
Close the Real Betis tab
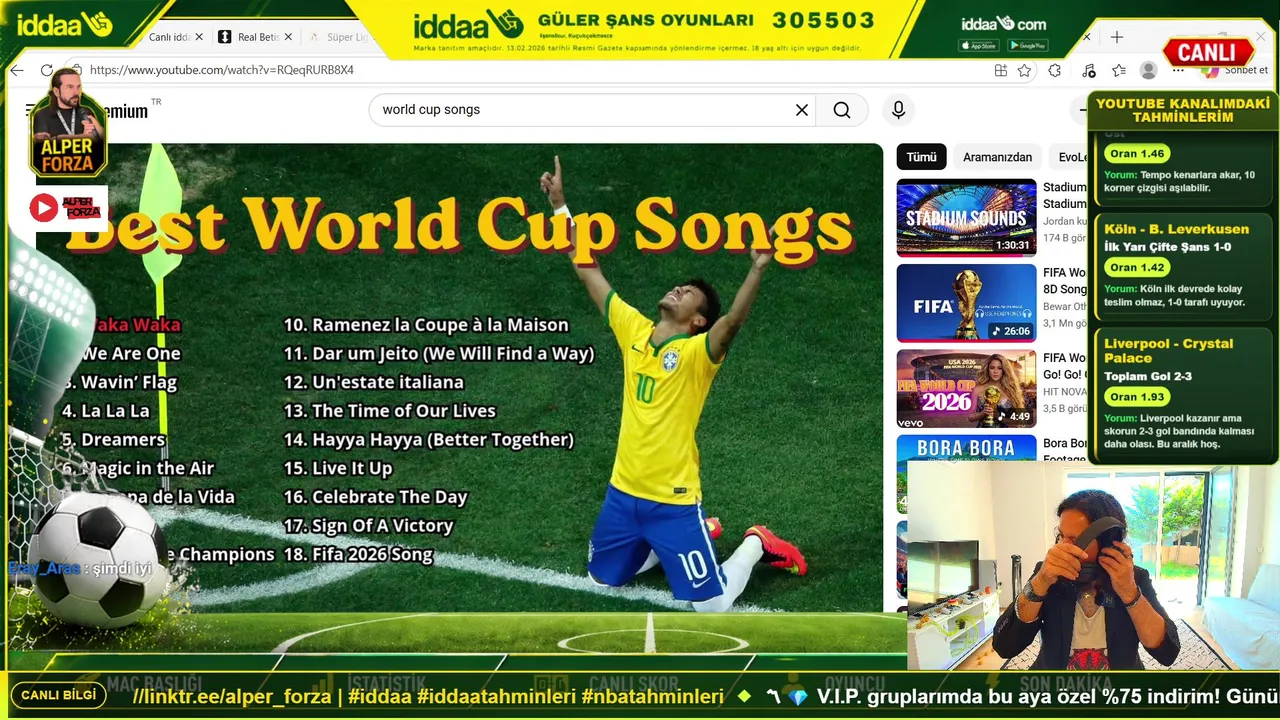tap(289, 37)
